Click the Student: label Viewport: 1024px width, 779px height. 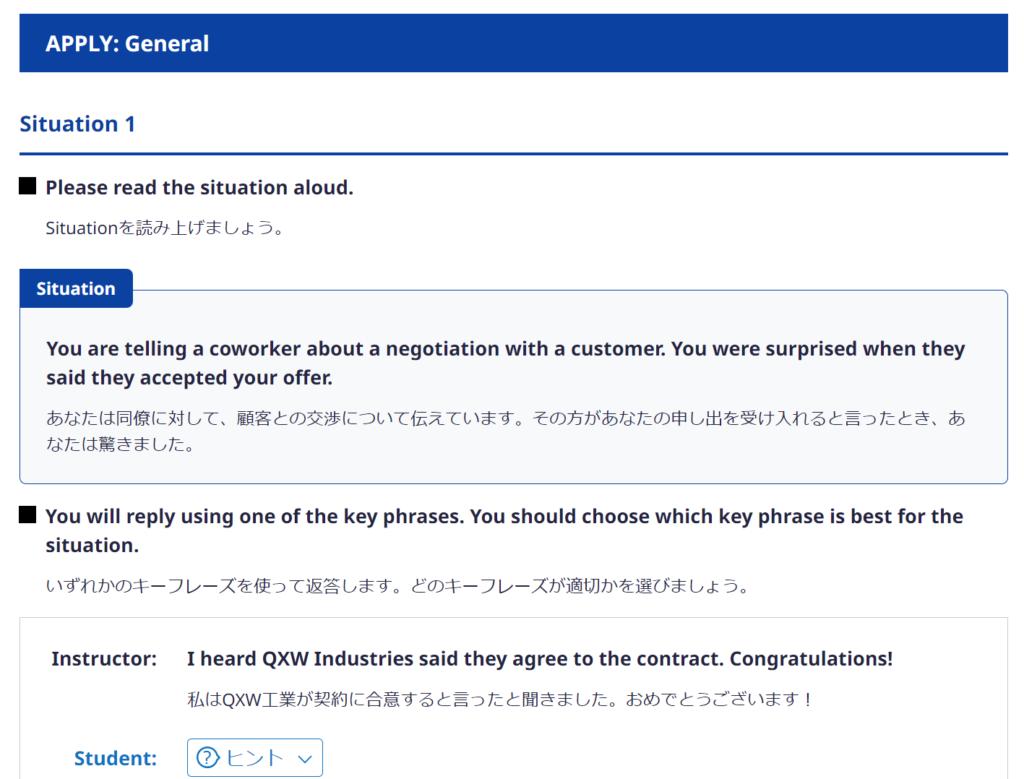coord(115,758)
